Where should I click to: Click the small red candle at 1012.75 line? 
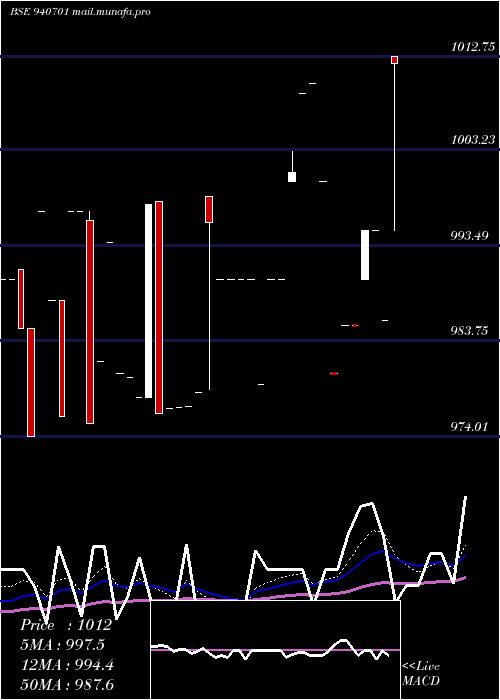[395, 60]
